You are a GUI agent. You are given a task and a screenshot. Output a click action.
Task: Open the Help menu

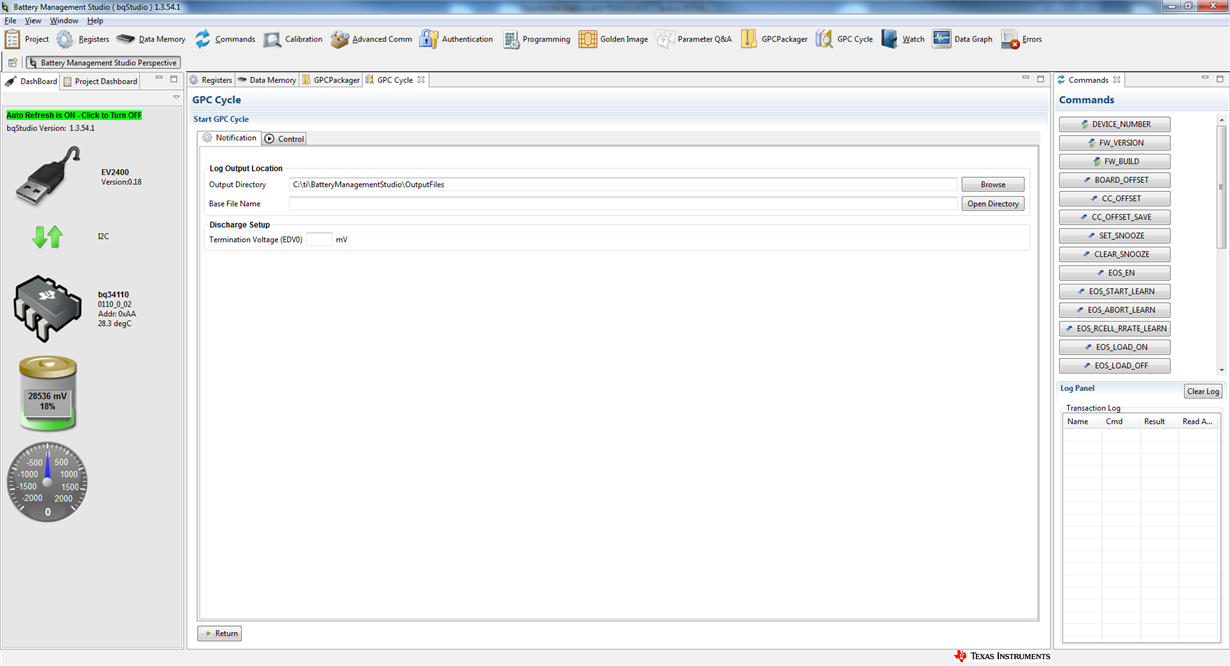pos(95,20)
